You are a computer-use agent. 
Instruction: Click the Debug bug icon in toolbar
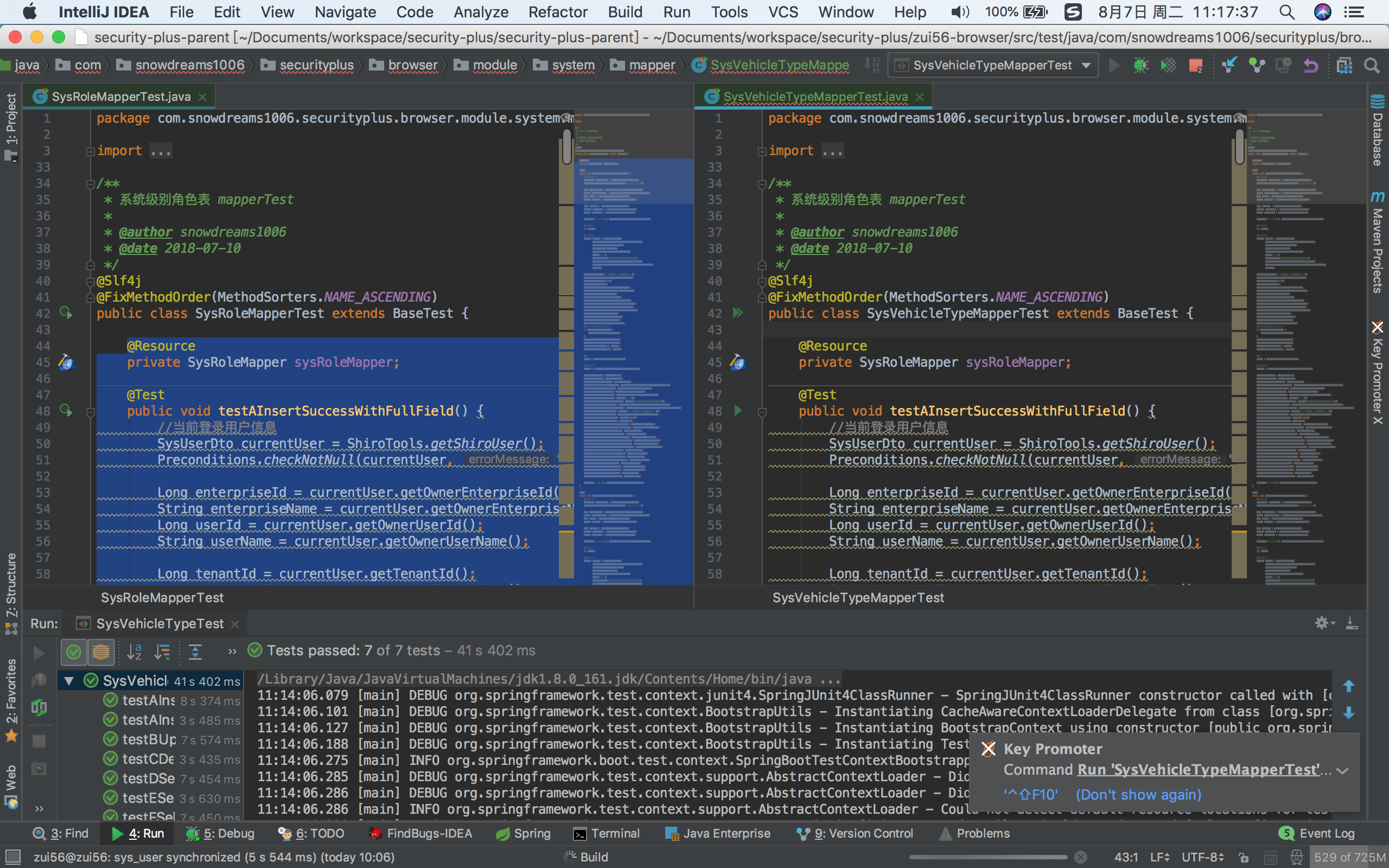pyautogui.click(x=1141, y=66)
